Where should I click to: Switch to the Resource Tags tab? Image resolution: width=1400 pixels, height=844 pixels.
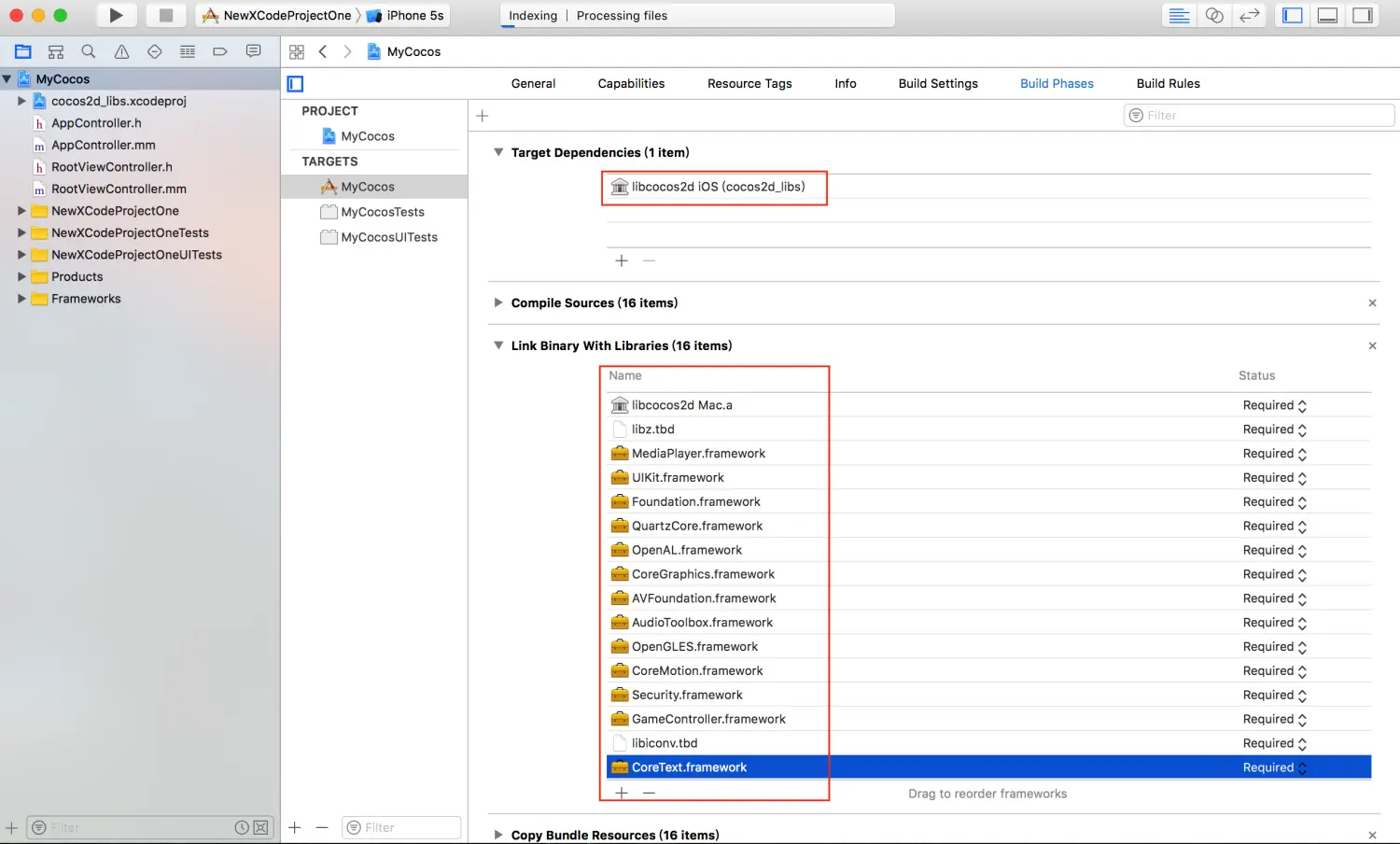click(749, 83)
